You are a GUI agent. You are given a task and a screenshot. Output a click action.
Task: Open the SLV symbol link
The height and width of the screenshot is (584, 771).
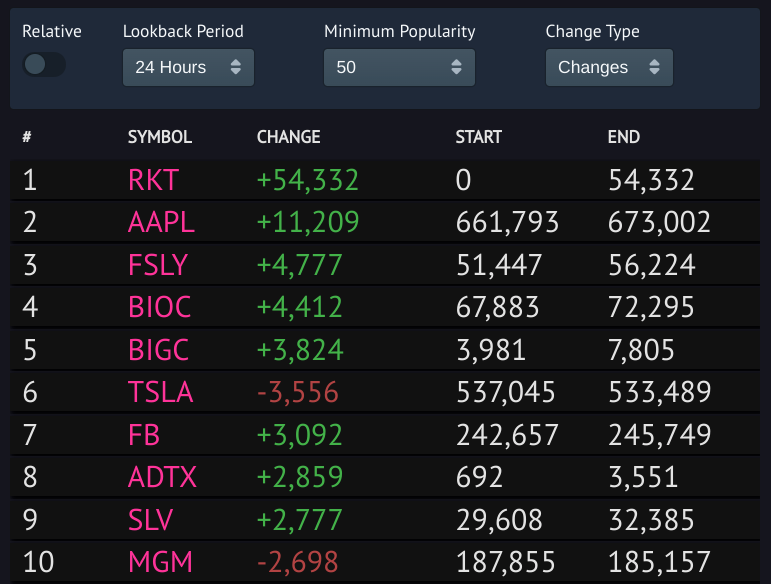click(150, 520)
